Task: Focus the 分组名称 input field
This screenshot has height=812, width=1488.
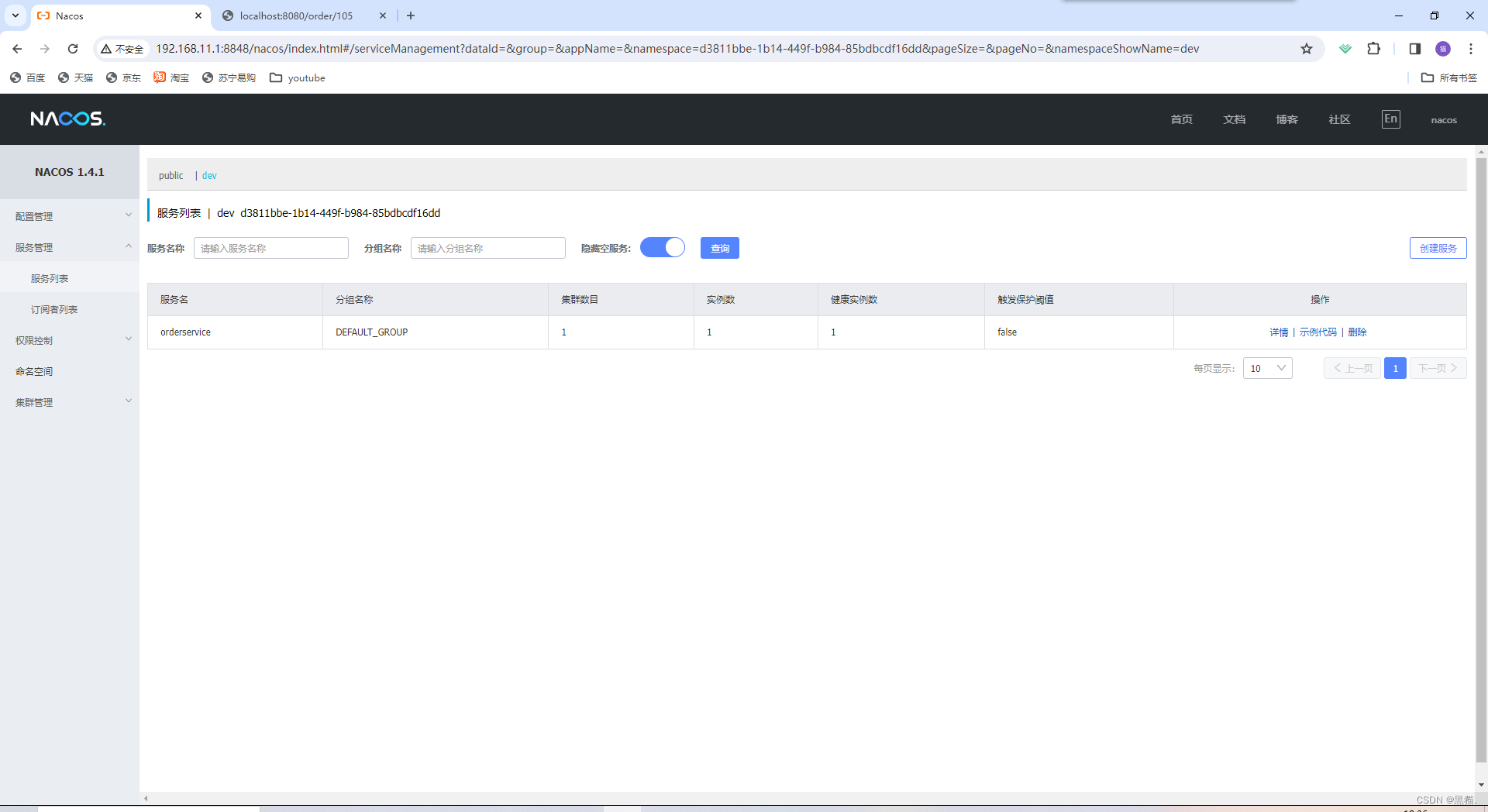Action: click(x=488, y=248)
